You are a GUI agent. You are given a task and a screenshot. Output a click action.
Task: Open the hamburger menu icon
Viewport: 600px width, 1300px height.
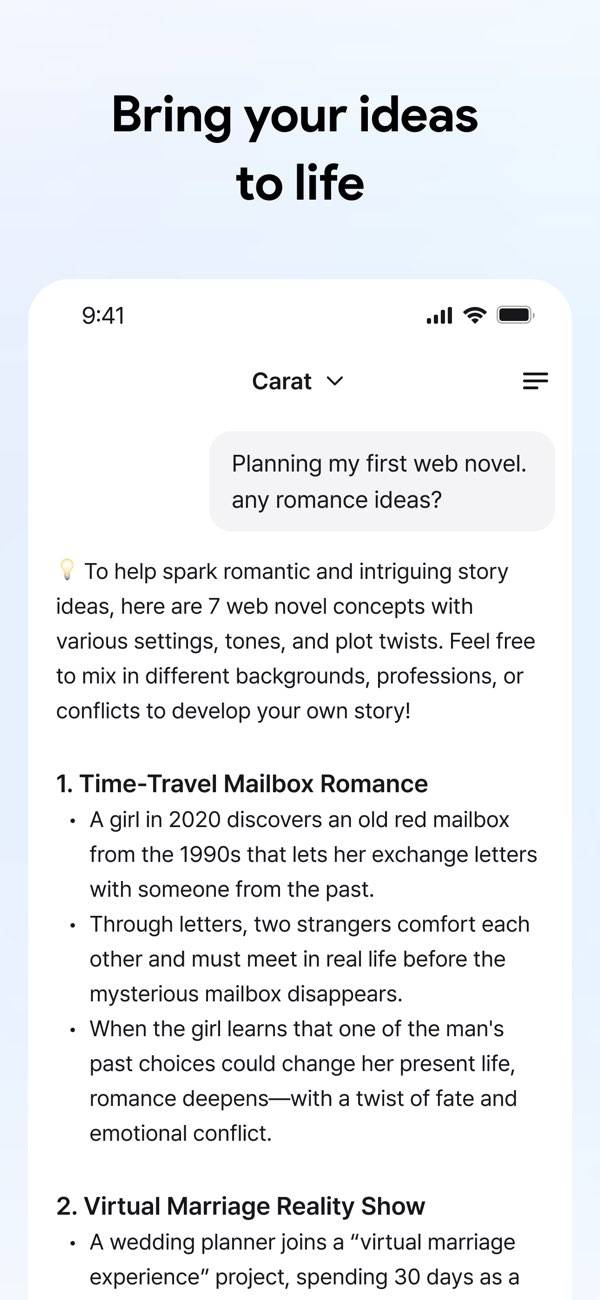(535, 381)
